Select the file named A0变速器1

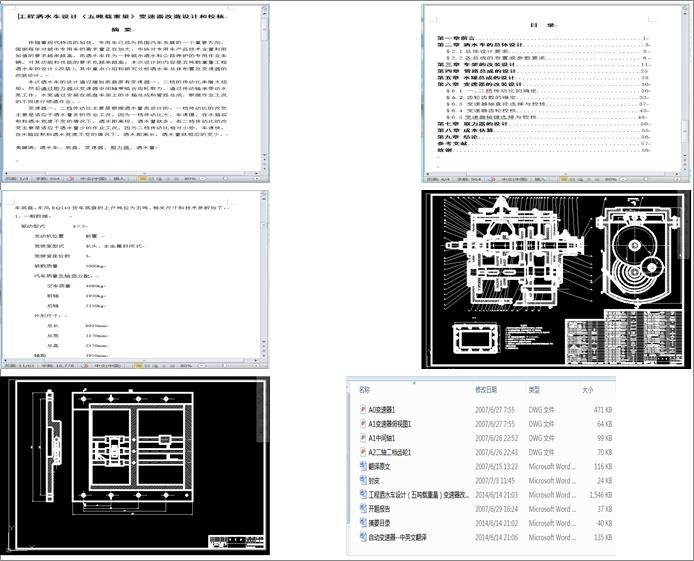[x=382, y=410]
